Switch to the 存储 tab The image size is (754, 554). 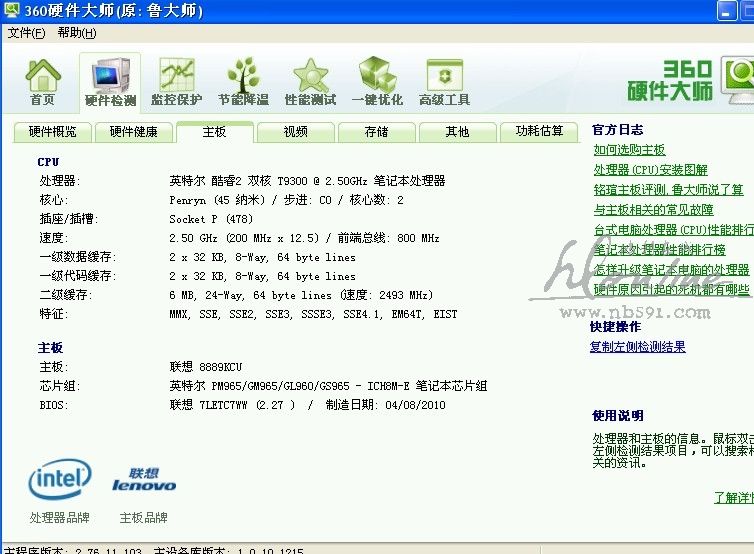[x=377, y=132]
